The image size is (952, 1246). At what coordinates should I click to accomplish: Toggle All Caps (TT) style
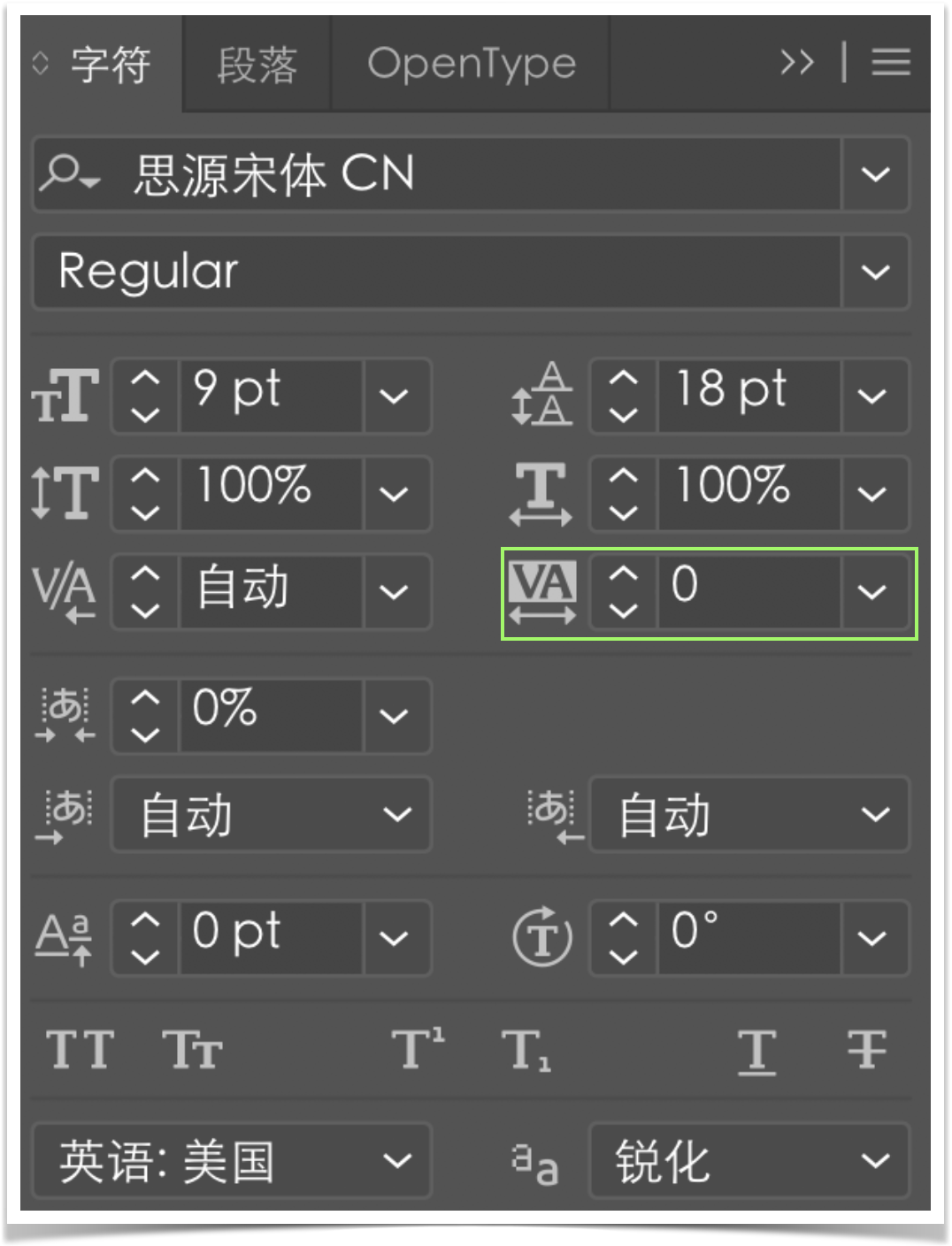(80, 1050)
